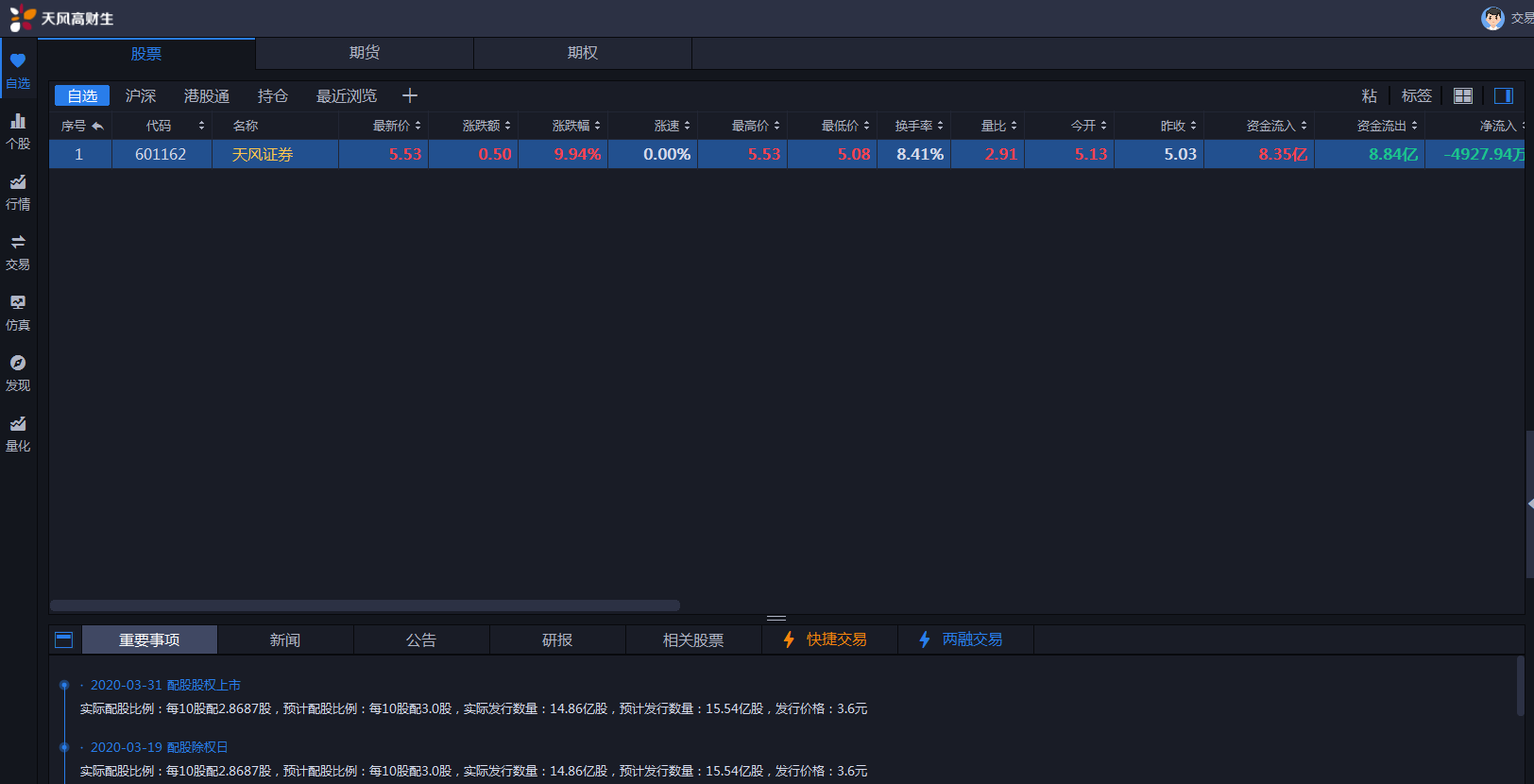Sort by 资金流入 column
The width and height of the screenshot is (1534, 784).
tap(1259, 126)
